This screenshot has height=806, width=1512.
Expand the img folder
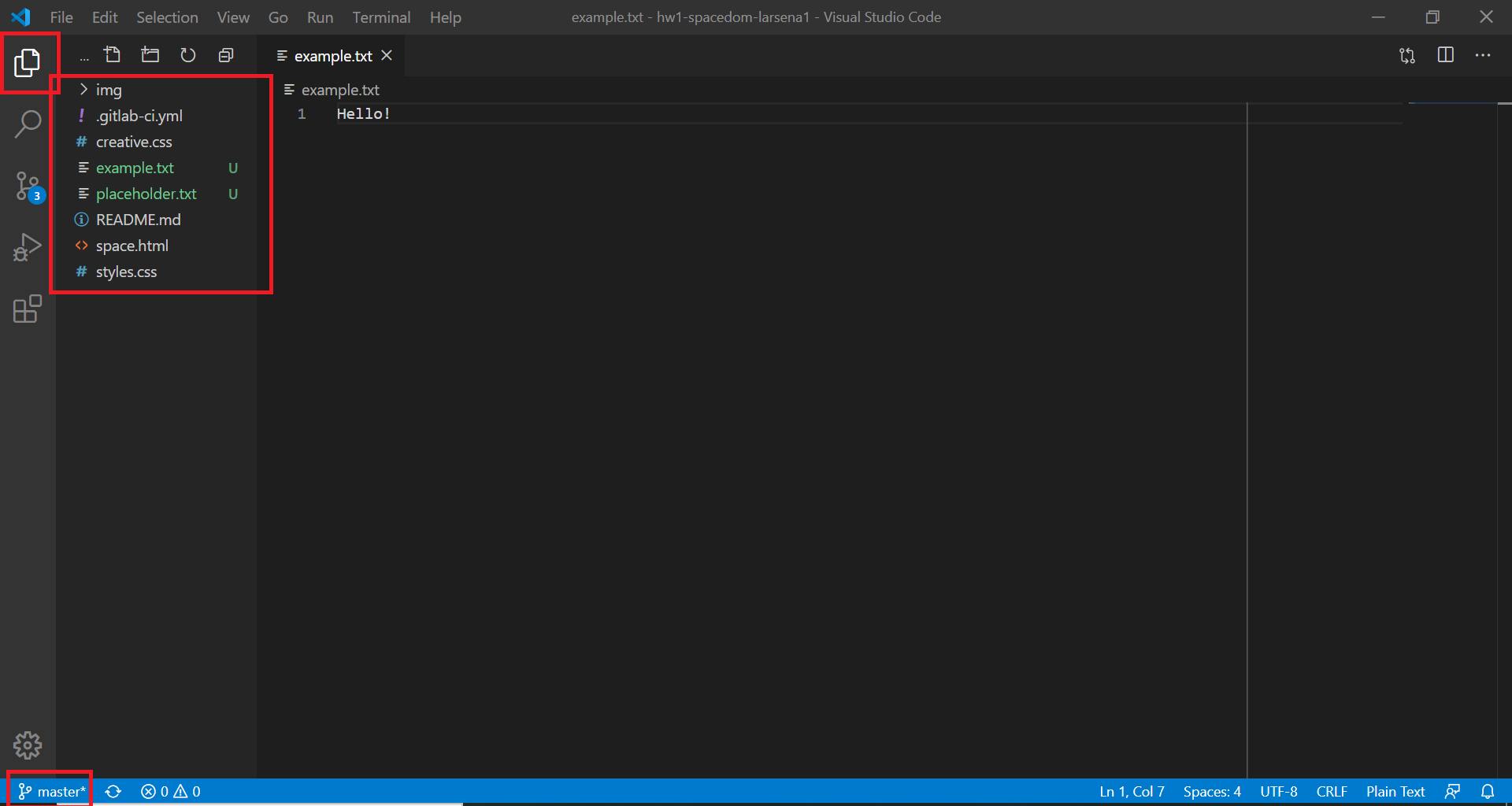(110, 90)
